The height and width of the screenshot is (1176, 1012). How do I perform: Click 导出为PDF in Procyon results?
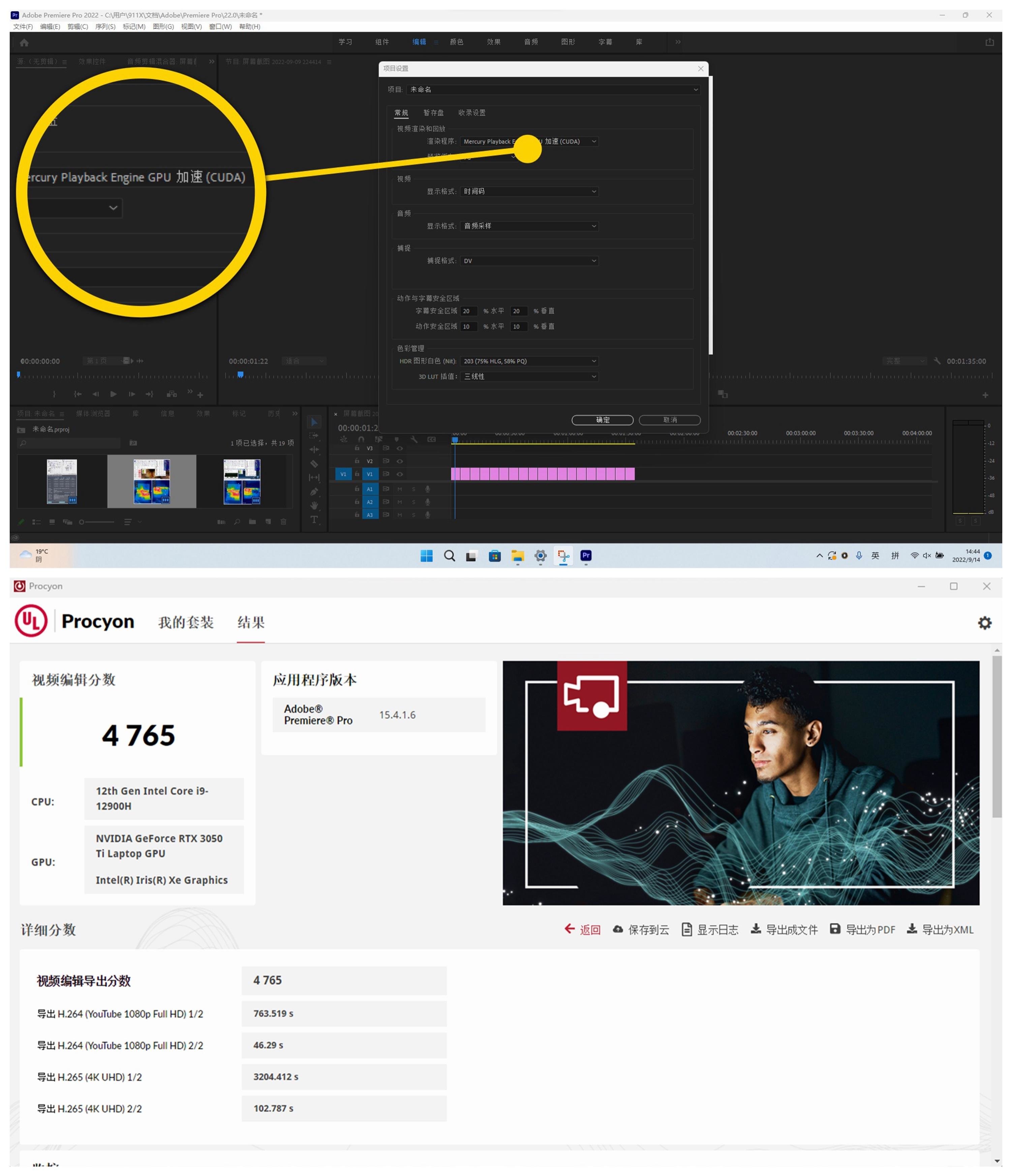[862, 929]
